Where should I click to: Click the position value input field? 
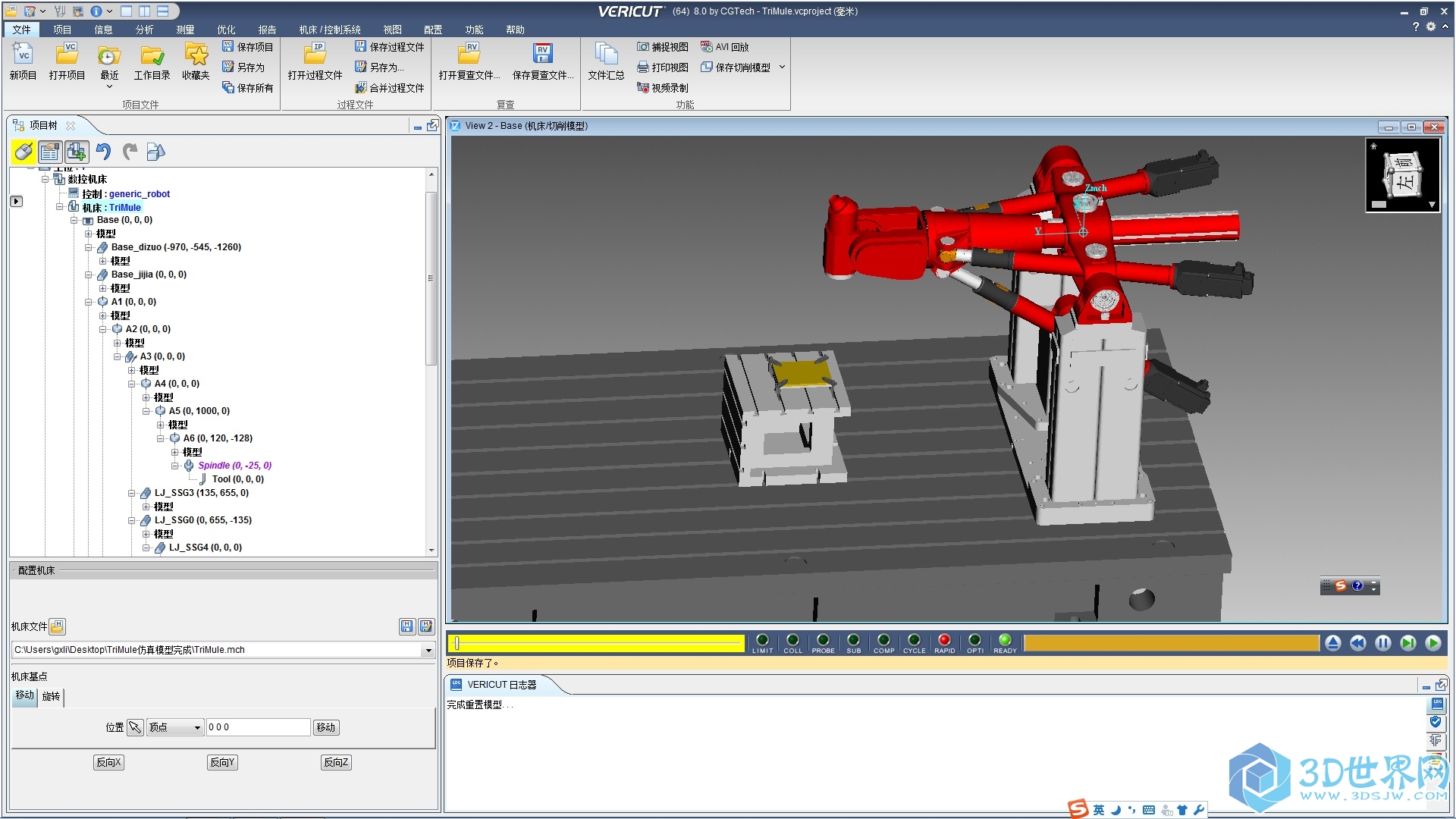pos(258,727)
